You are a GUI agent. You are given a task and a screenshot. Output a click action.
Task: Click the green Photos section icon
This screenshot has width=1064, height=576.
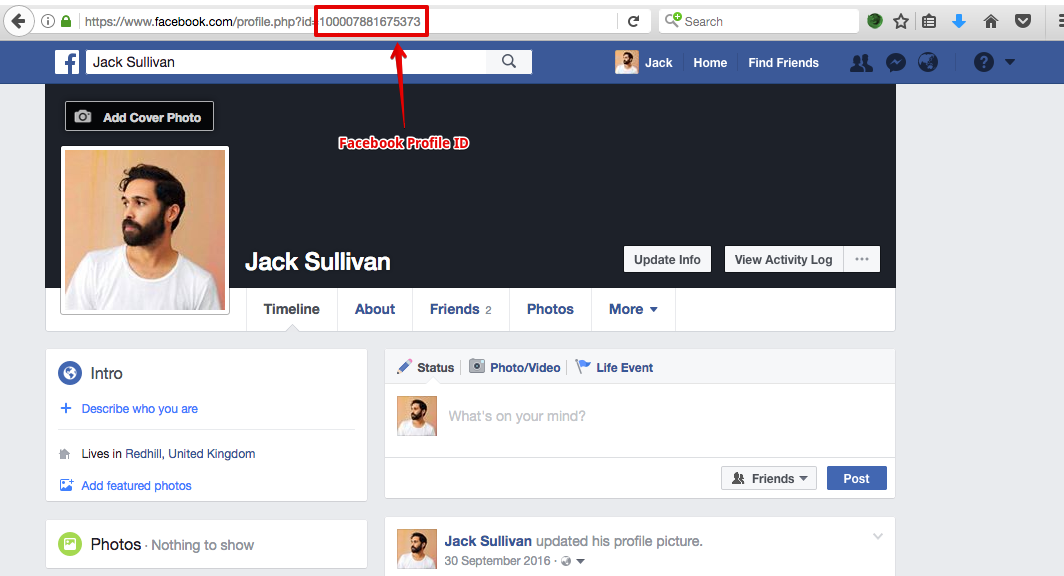[x=70, y=543]
